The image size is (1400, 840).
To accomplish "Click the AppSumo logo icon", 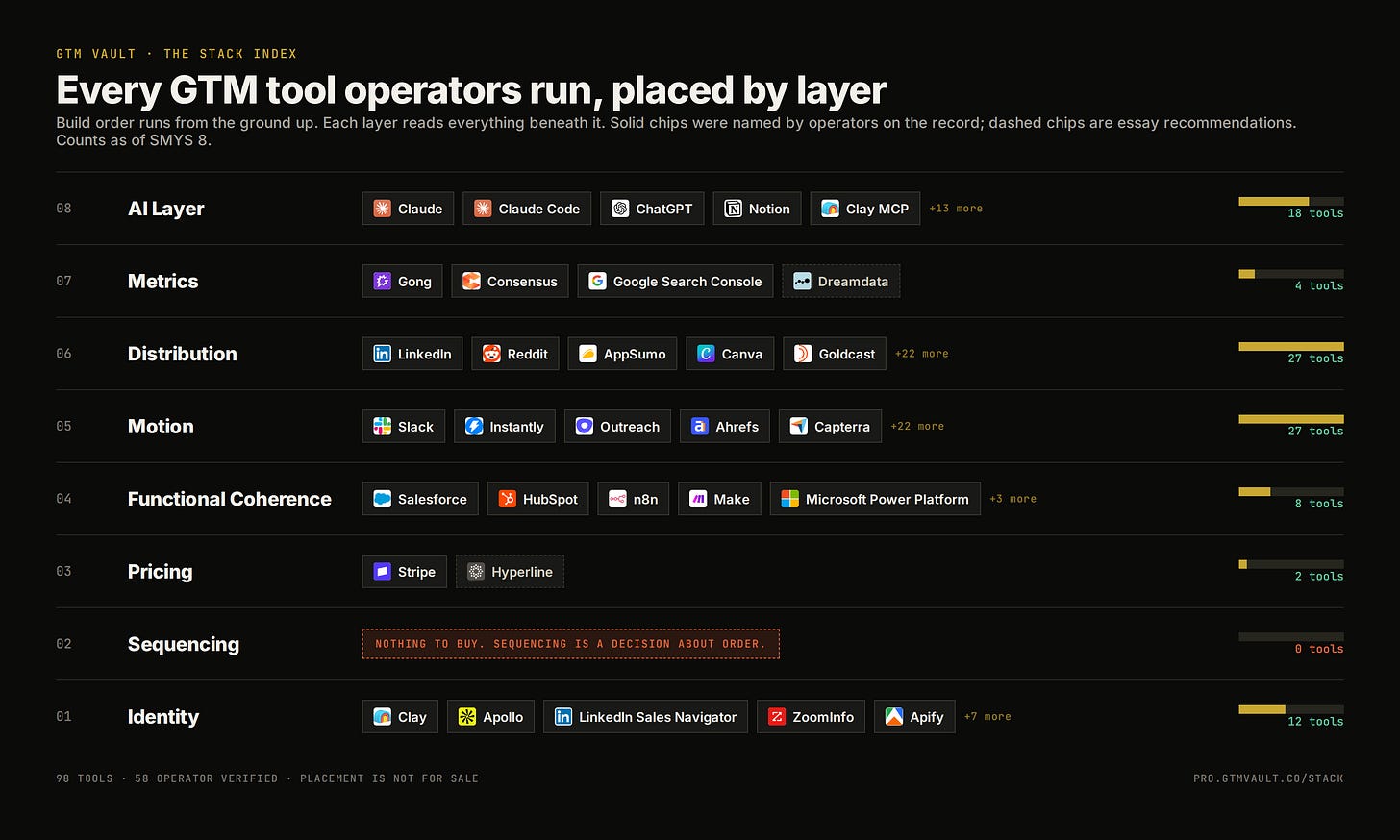I will point(587,354).
